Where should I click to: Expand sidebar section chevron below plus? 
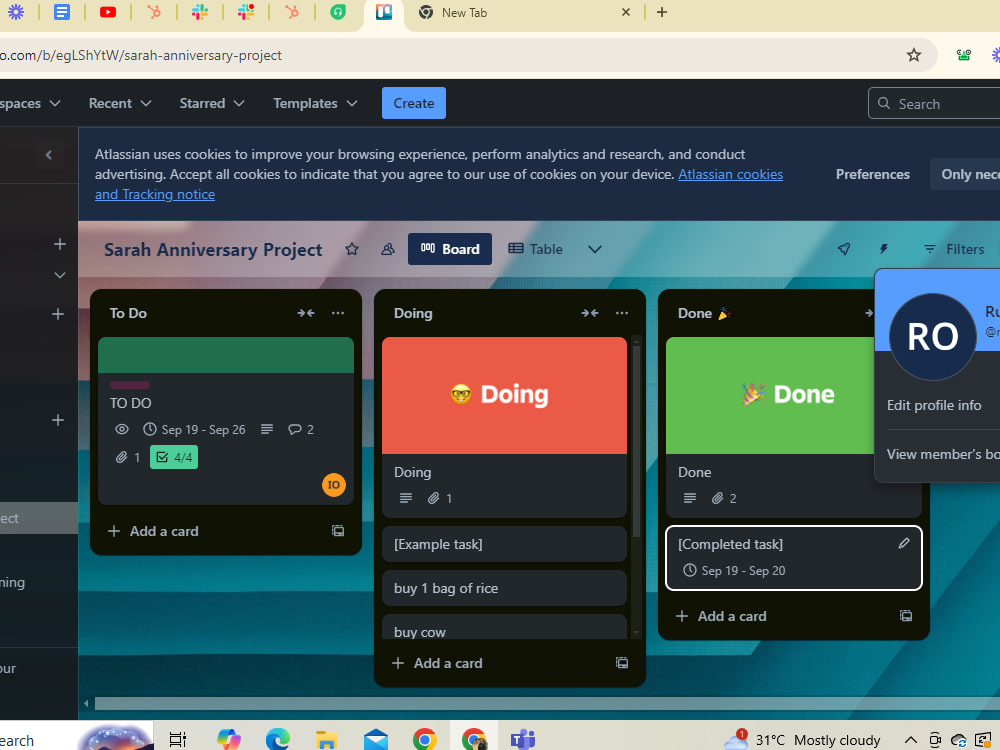[59, 275]
